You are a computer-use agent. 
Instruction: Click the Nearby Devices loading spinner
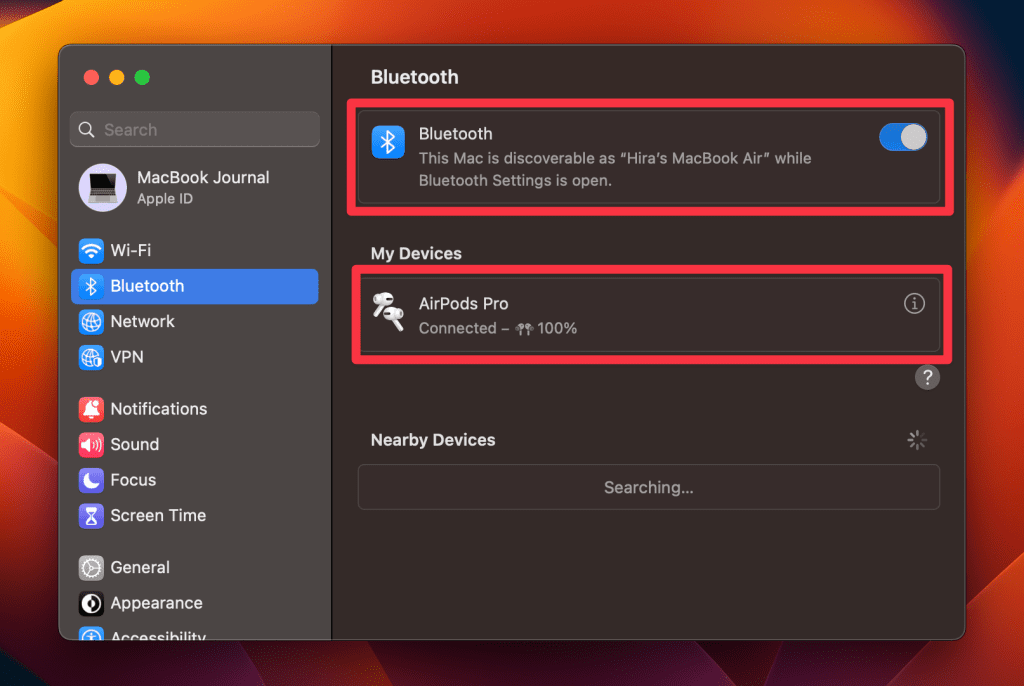pos(917,440)
